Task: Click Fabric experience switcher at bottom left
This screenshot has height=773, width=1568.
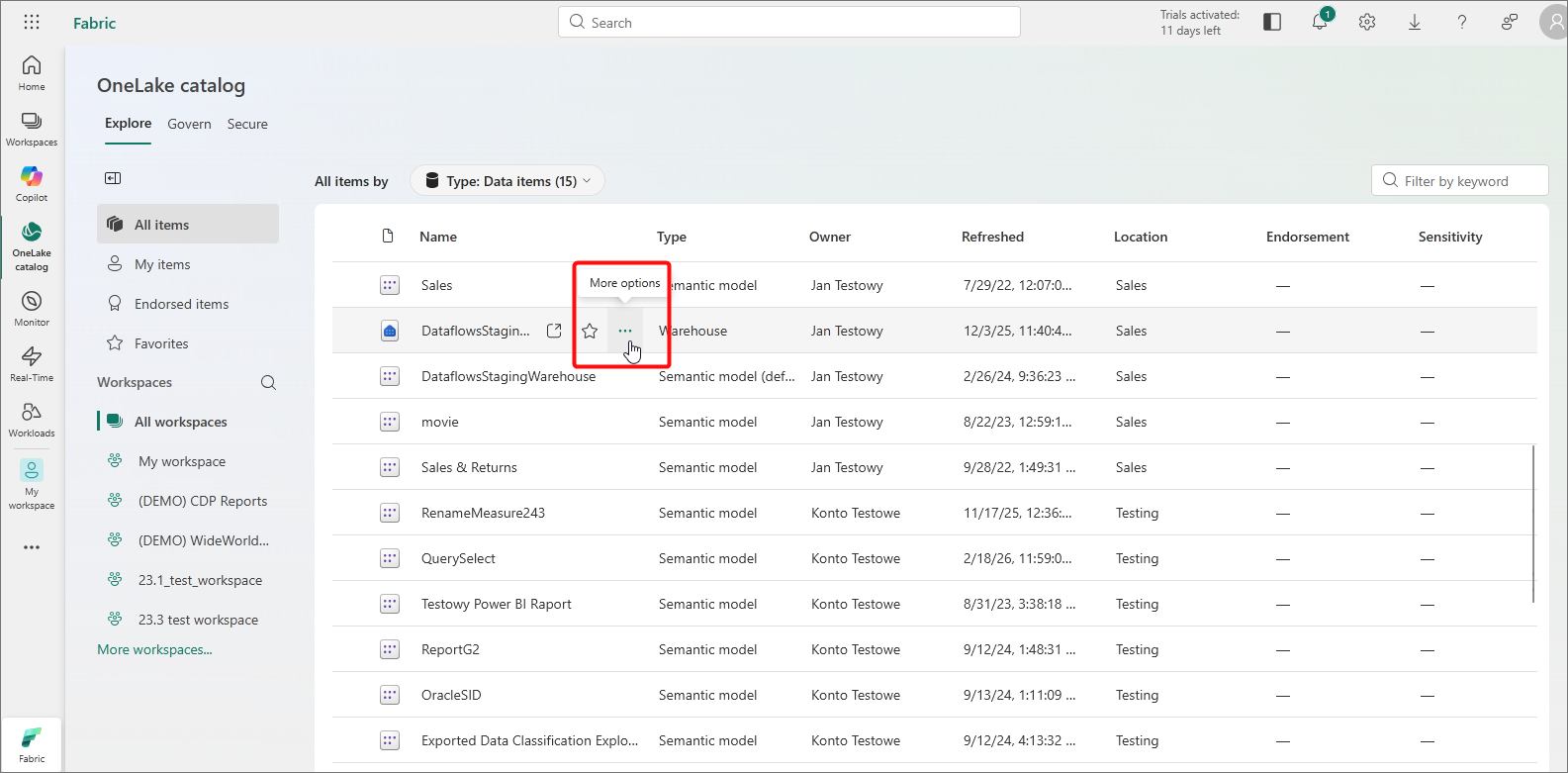Action: pyautogui.click(x=32, y=745)
